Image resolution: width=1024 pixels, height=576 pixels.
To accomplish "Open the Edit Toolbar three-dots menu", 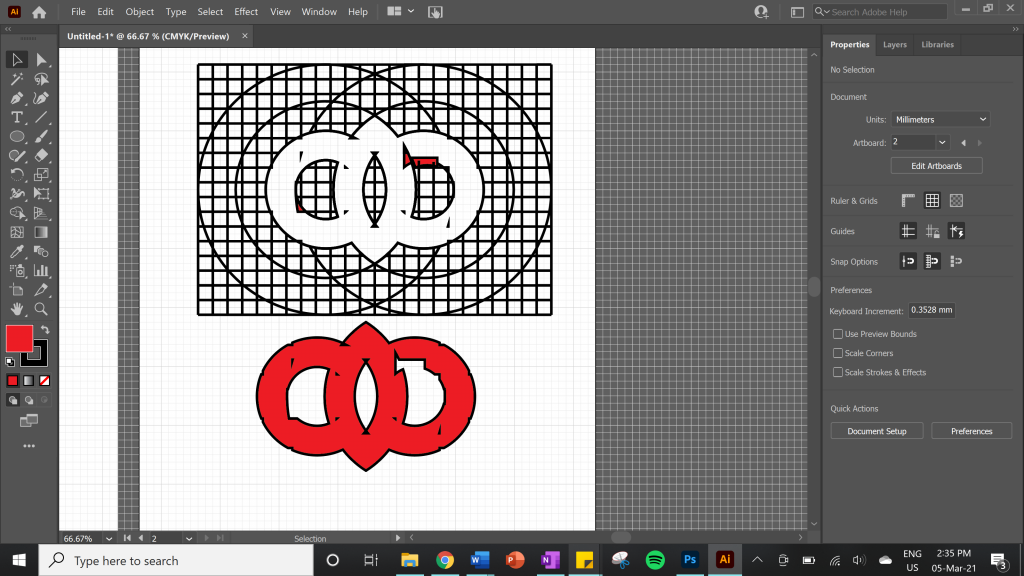I will pyautogui.click(x=29, y=446).
